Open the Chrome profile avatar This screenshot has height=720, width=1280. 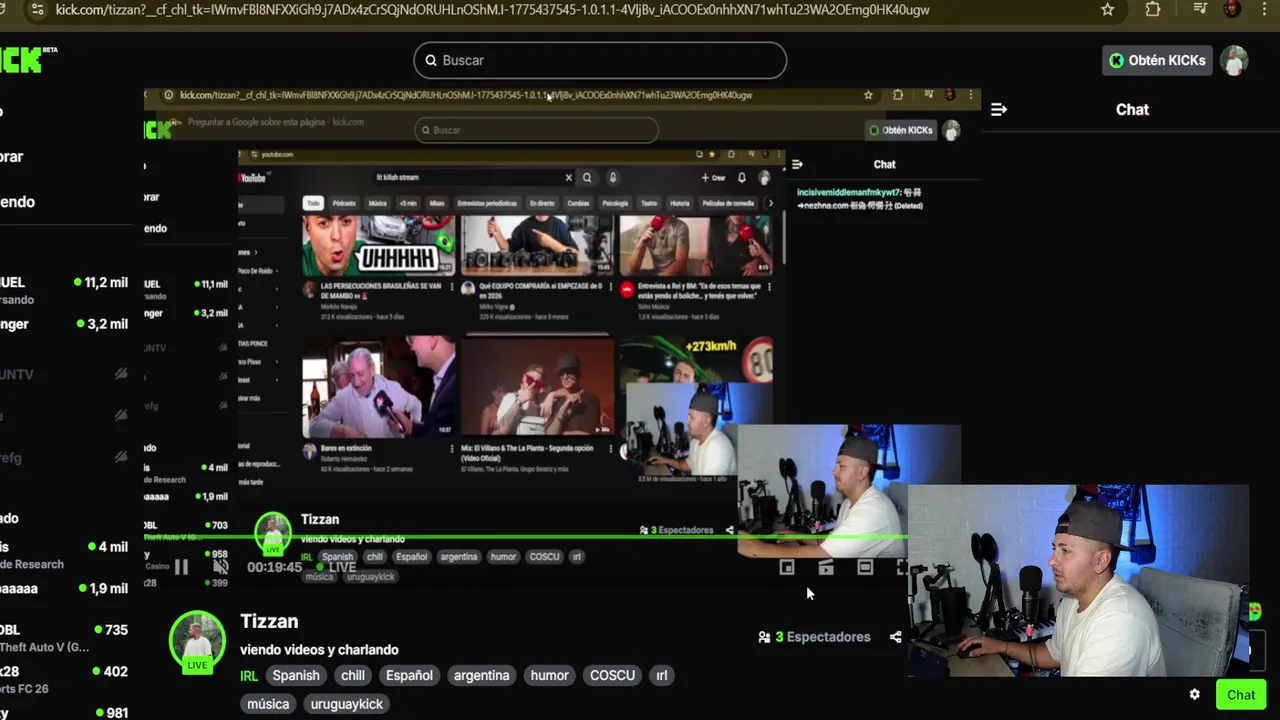pos(1232,9)
